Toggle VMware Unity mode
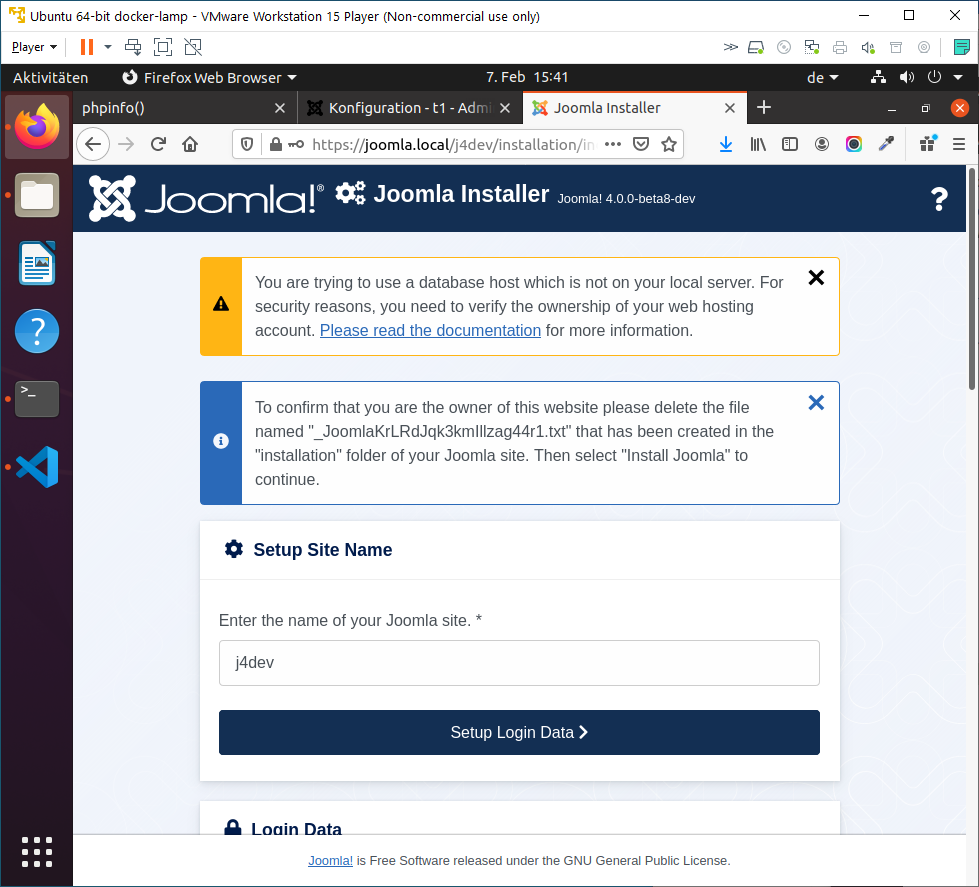The image size is (979, 887). [193, 47]
